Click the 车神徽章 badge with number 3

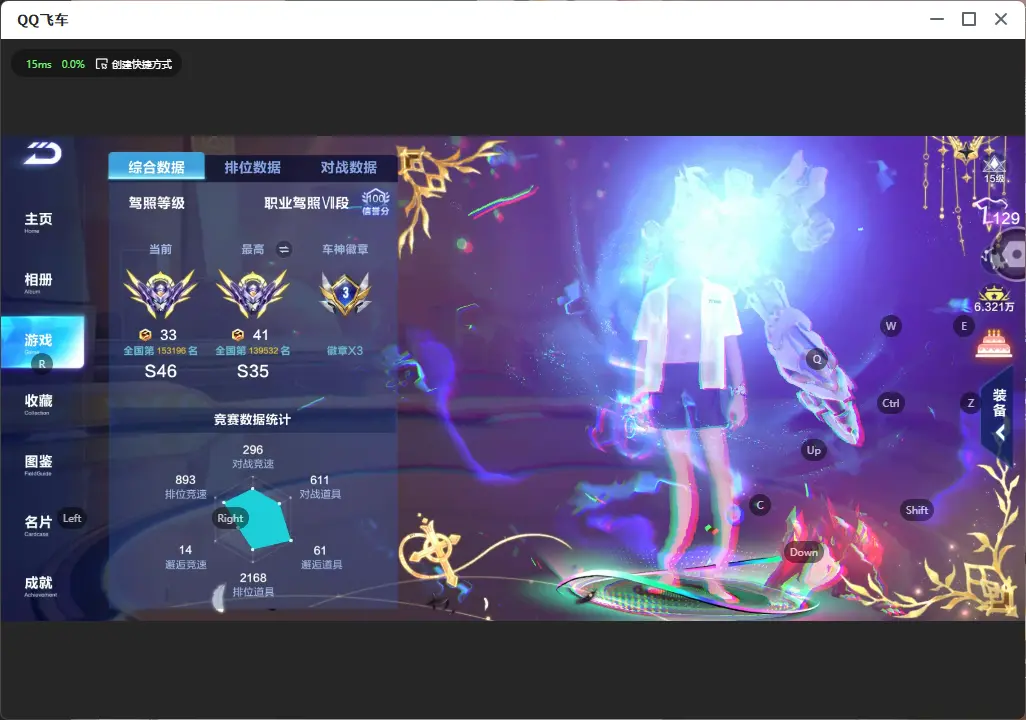coord(345,293)
